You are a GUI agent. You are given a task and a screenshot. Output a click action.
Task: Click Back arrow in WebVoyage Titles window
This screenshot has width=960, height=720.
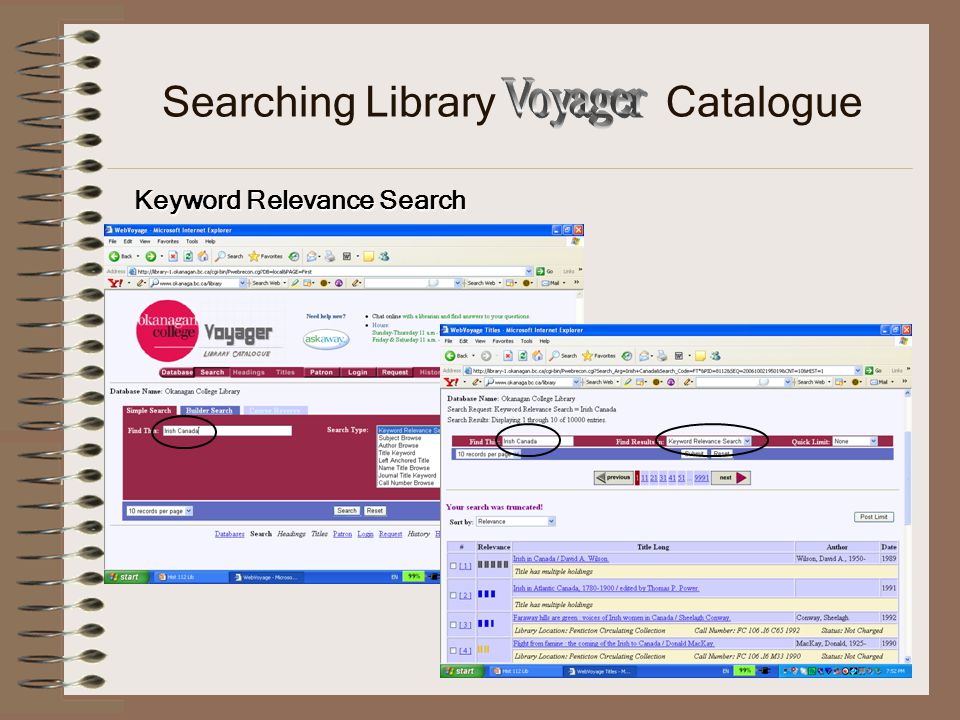[450, 356]
